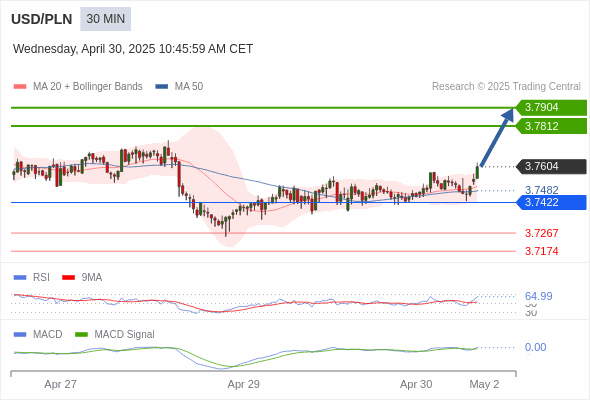The height and width of the screenshot is (400, 590).
Task: Click the MACD Signal green legend swatch
Action: coord(82,334)
